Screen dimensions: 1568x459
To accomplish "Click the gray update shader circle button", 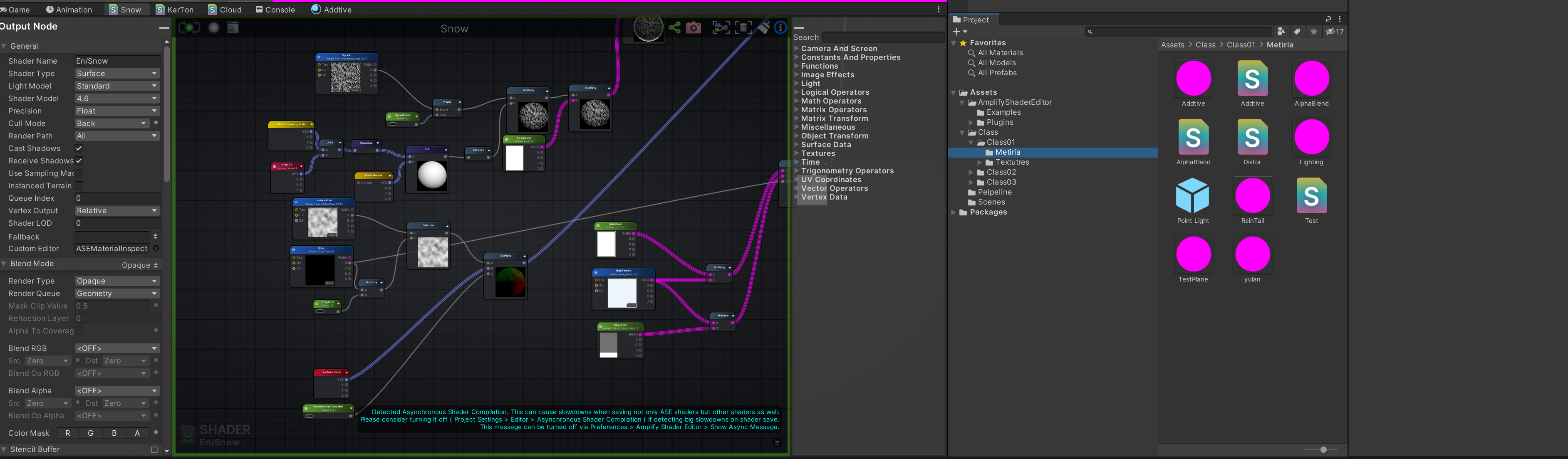I will coord(214,28).
